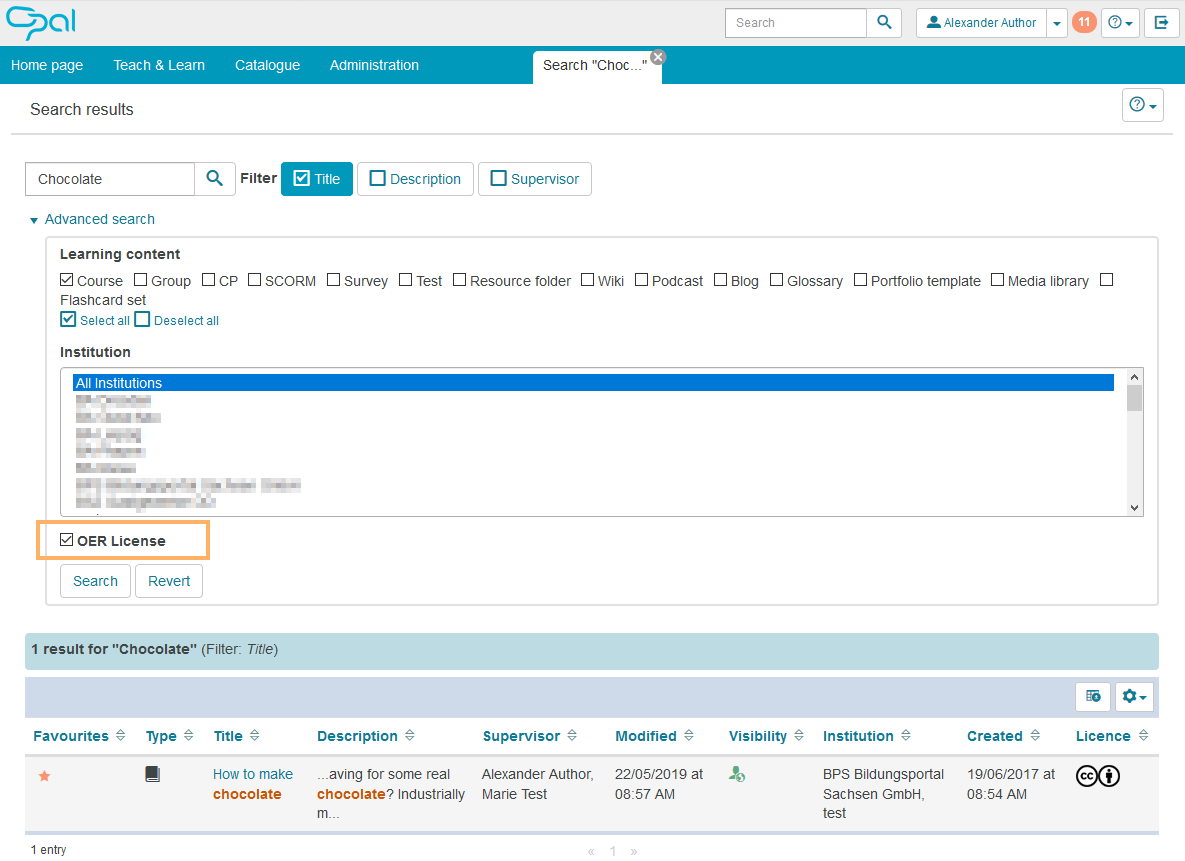The image size is (1185, 861).
Task: Go to the Catalogue tab
Action: (267, 65)
